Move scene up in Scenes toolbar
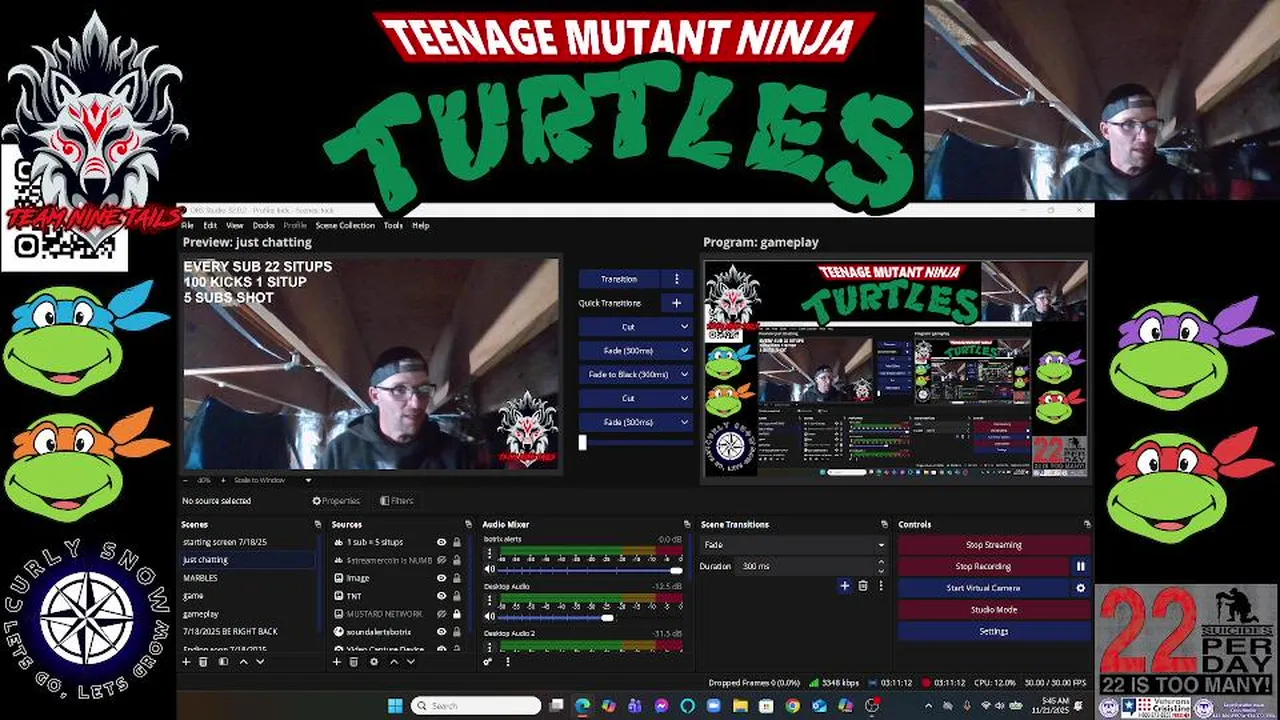The width and height of the screenshot is (1280, 720). (243, 662)
